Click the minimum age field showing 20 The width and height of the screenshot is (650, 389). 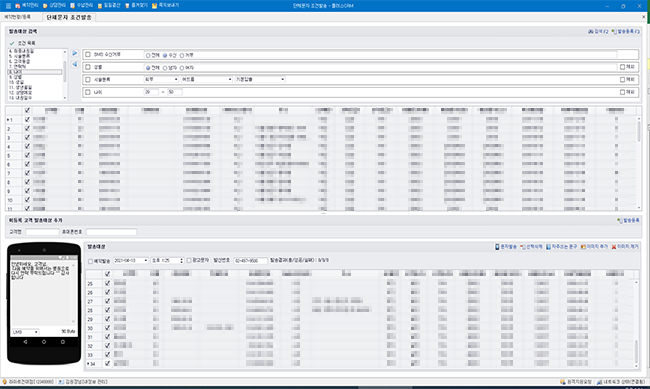(151, 92)
